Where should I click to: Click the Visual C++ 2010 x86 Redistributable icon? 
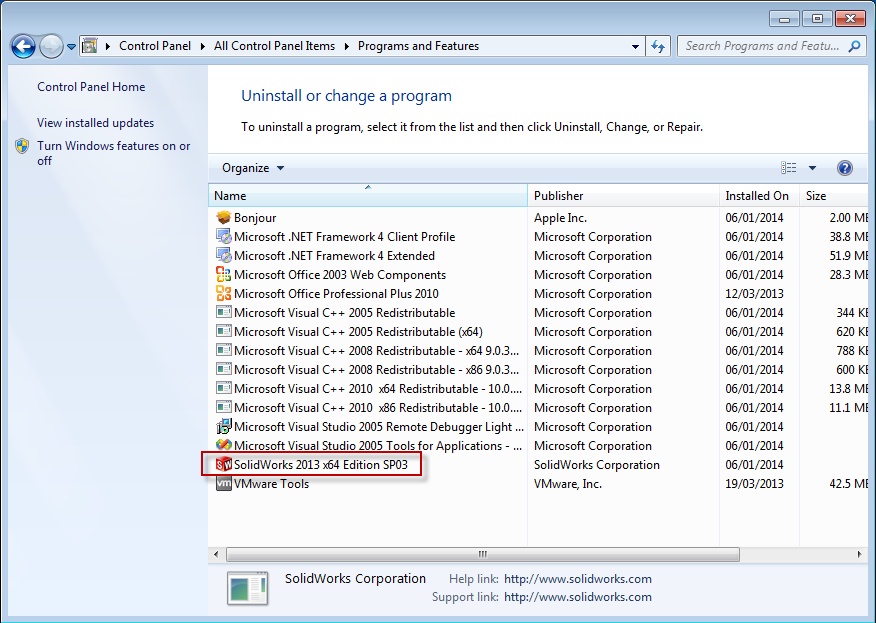[223, 407]
